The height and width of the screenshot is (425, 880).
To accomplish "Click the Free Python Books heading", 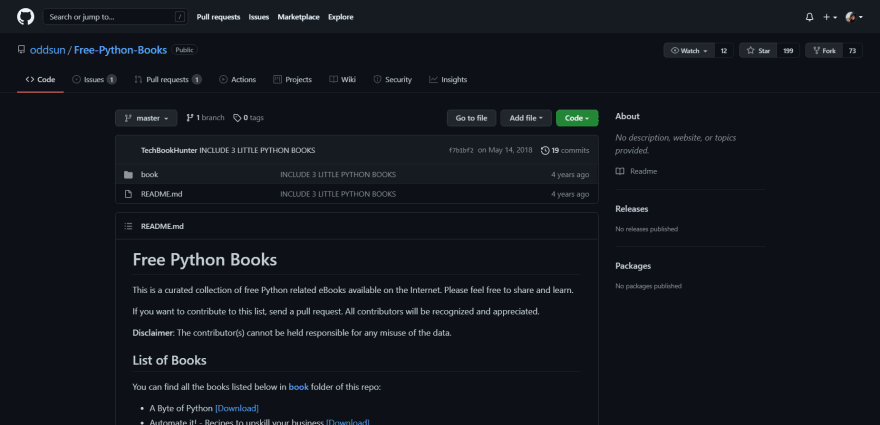I will tap(205, 260).
